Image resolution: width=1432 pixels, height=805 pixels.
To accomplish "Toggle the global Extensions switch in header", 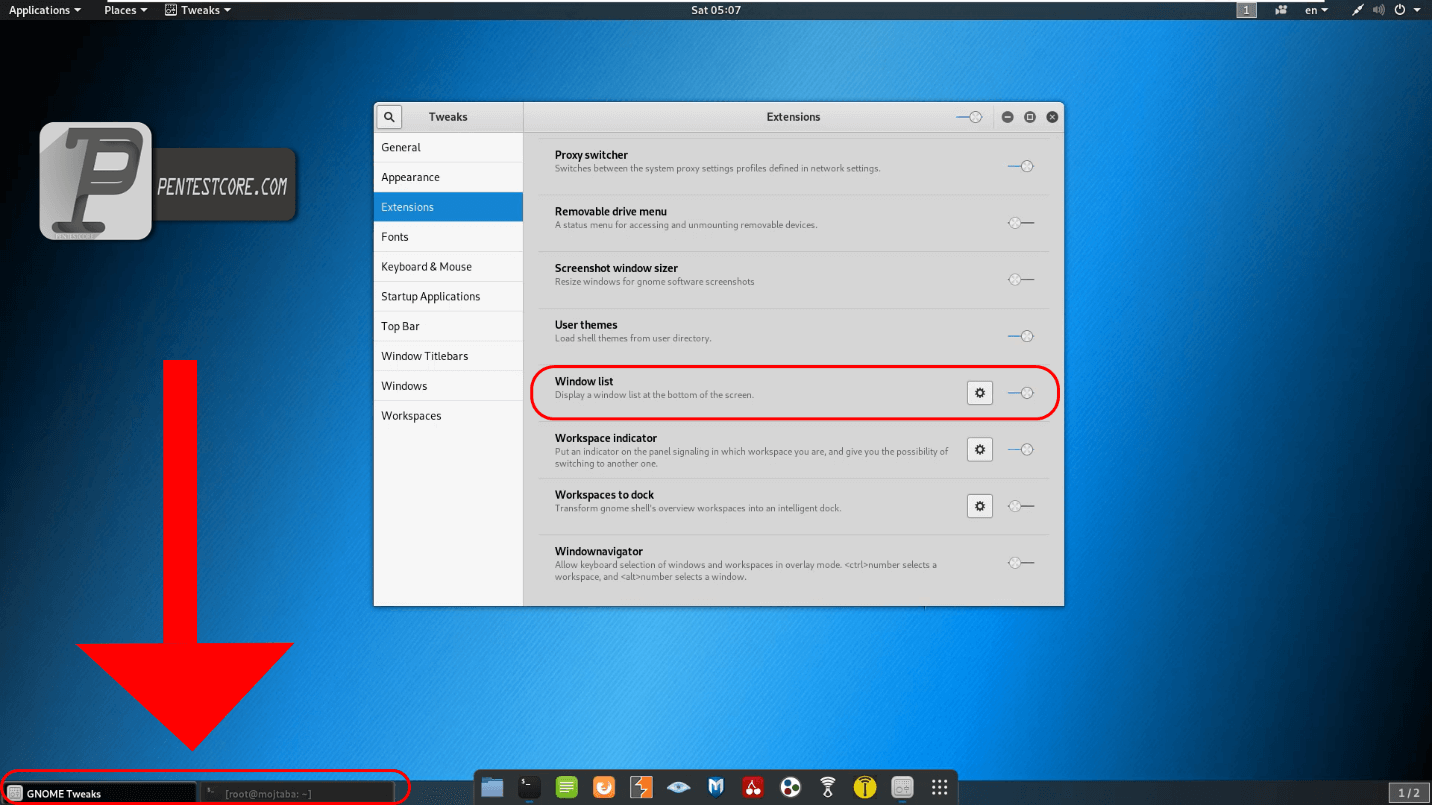I will 969,117.
